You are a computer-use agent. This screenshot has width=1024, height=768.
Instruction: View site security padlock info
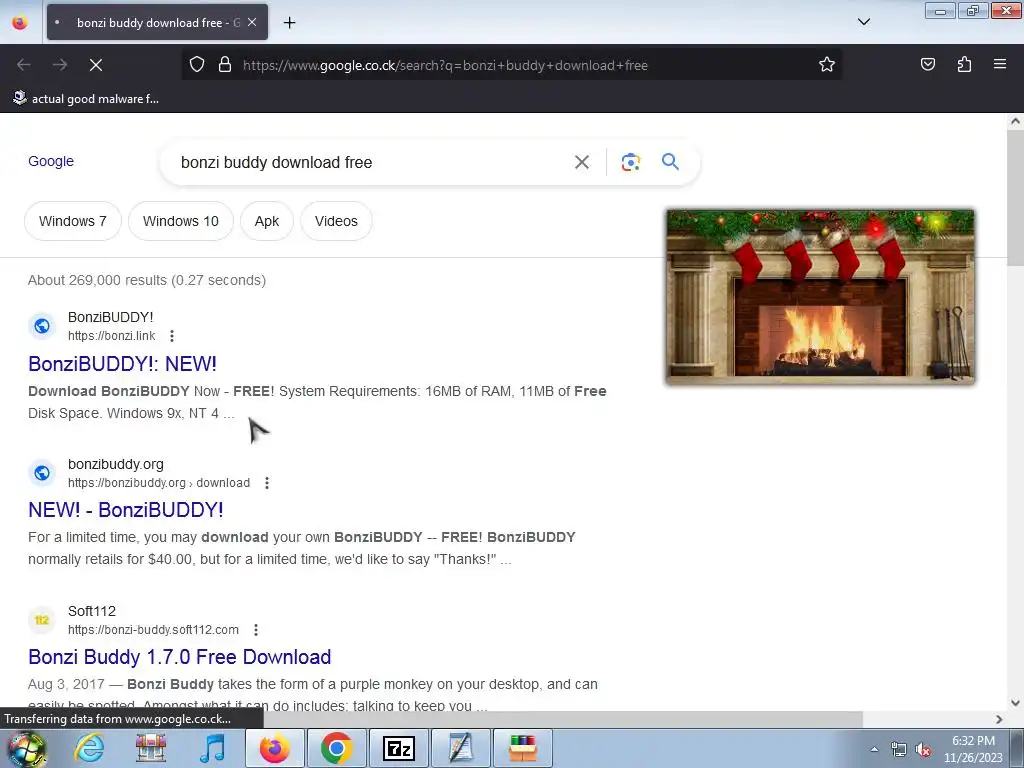pos(225,65)
